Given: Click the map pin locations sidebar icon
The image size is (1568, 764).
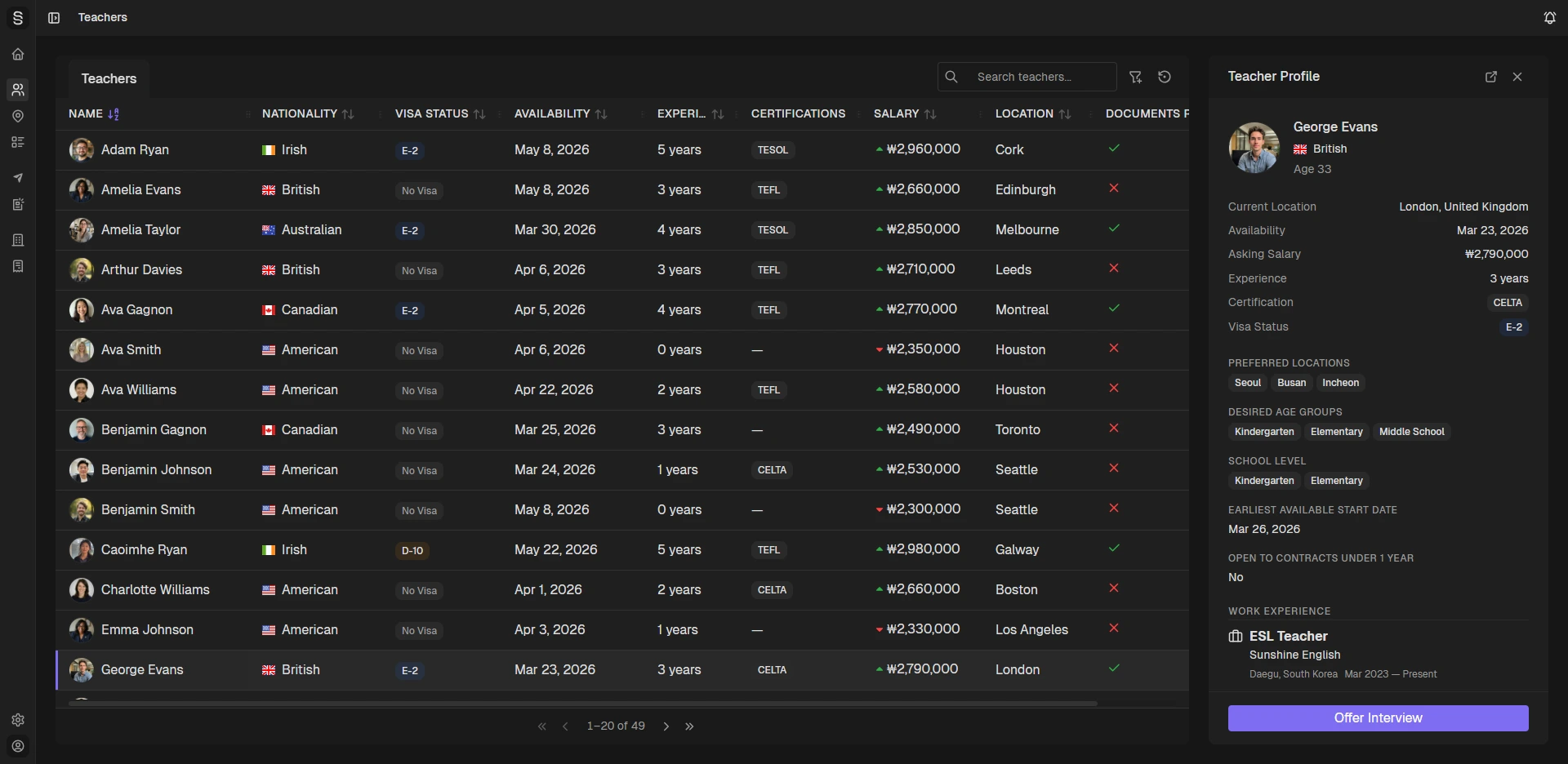Looking at the screenshot, I should point(18,117).
